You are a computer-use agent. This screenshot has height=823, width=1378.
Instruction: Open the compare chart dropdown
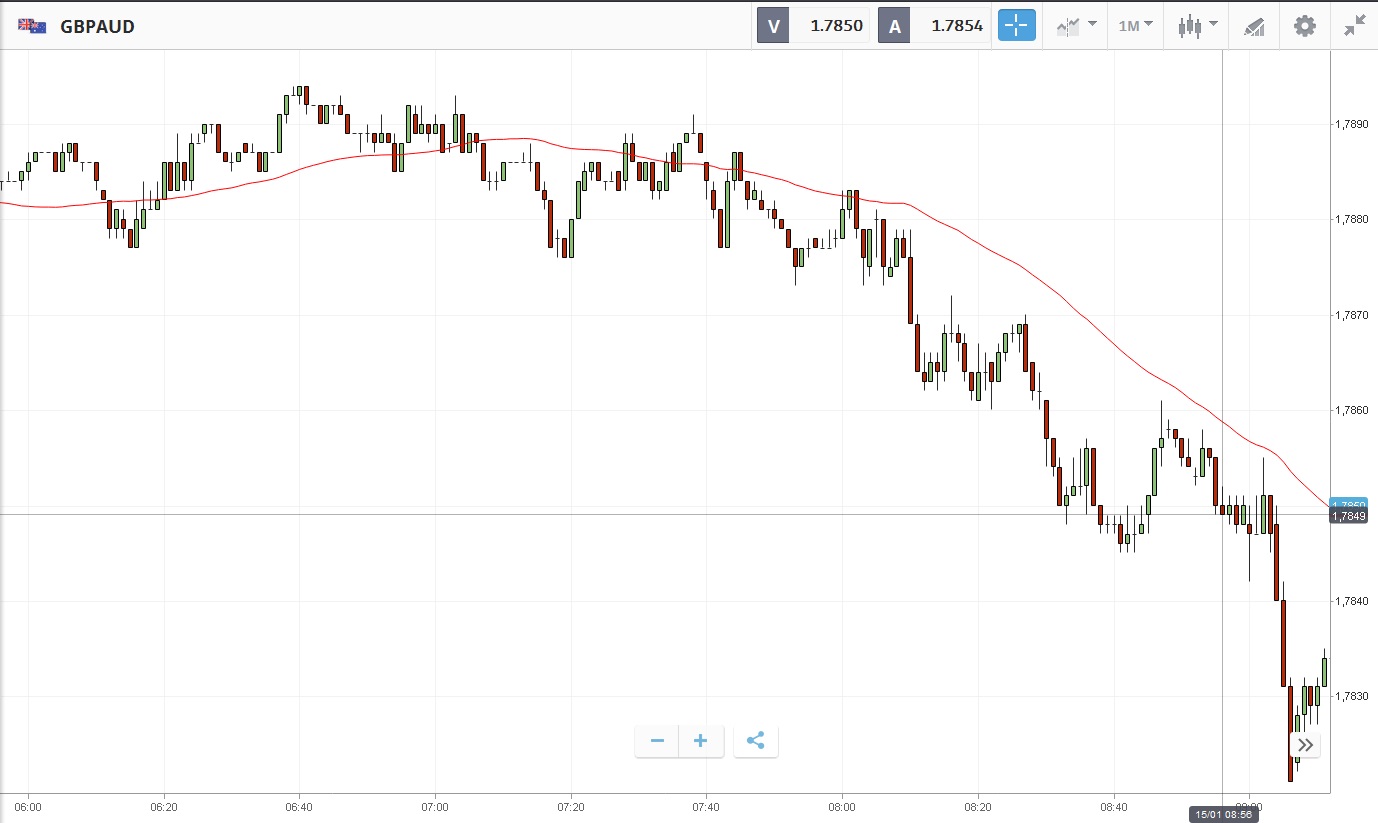pos(1076,26)
